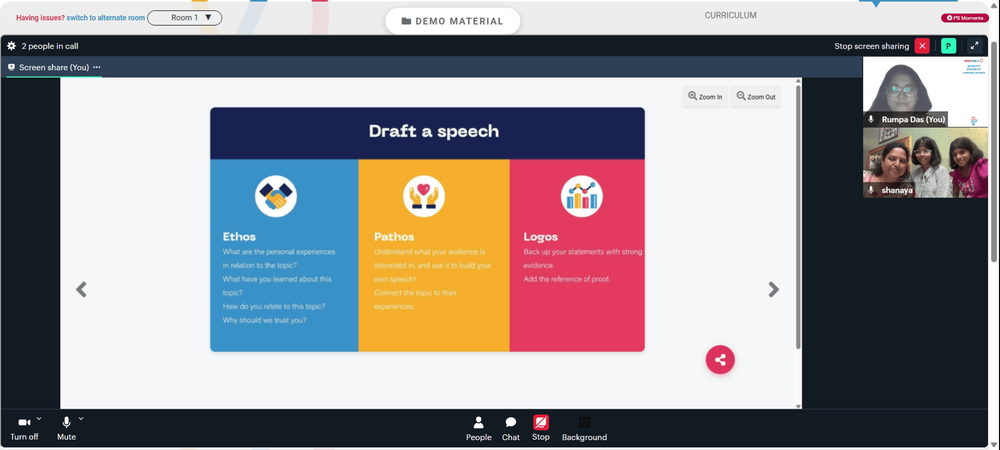This screenshot has width=1000, height=450.
Task: Open the People panel
Action: [478, 429]
